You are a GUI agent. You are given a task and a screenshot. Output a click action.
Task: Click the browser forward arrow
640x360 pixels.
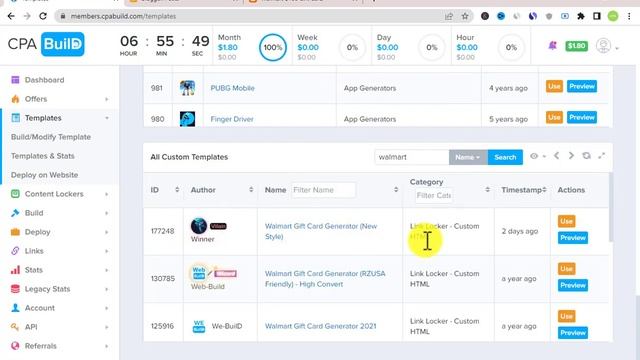pyautogui.click(x=27, y=16)
